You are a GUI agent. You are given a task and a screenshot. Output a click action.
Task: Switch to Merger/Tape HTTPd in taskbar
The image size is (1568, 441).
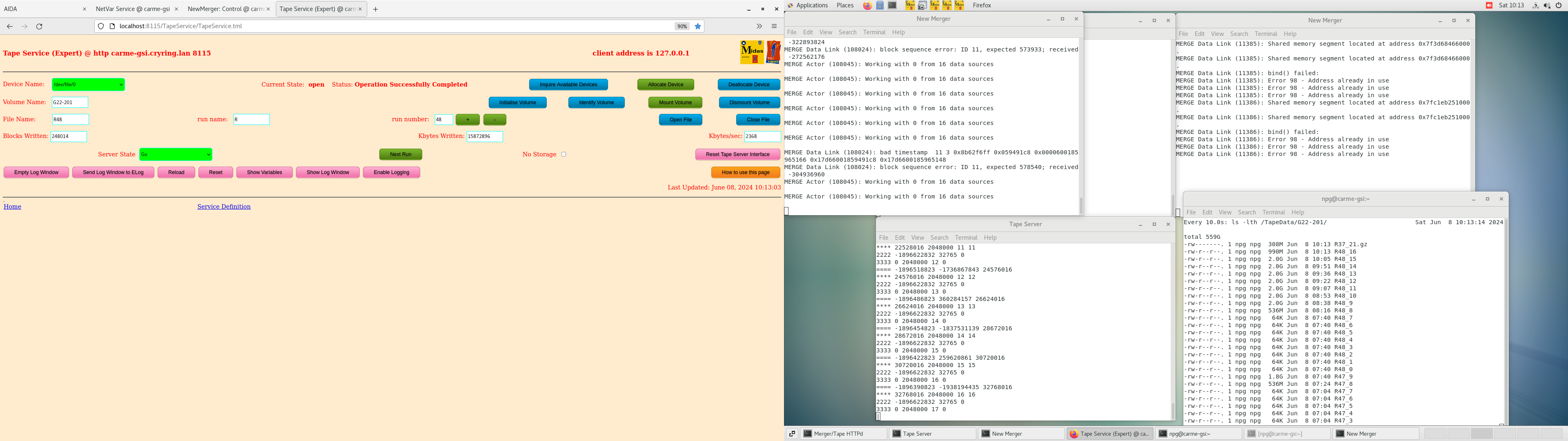coord(843,434)
